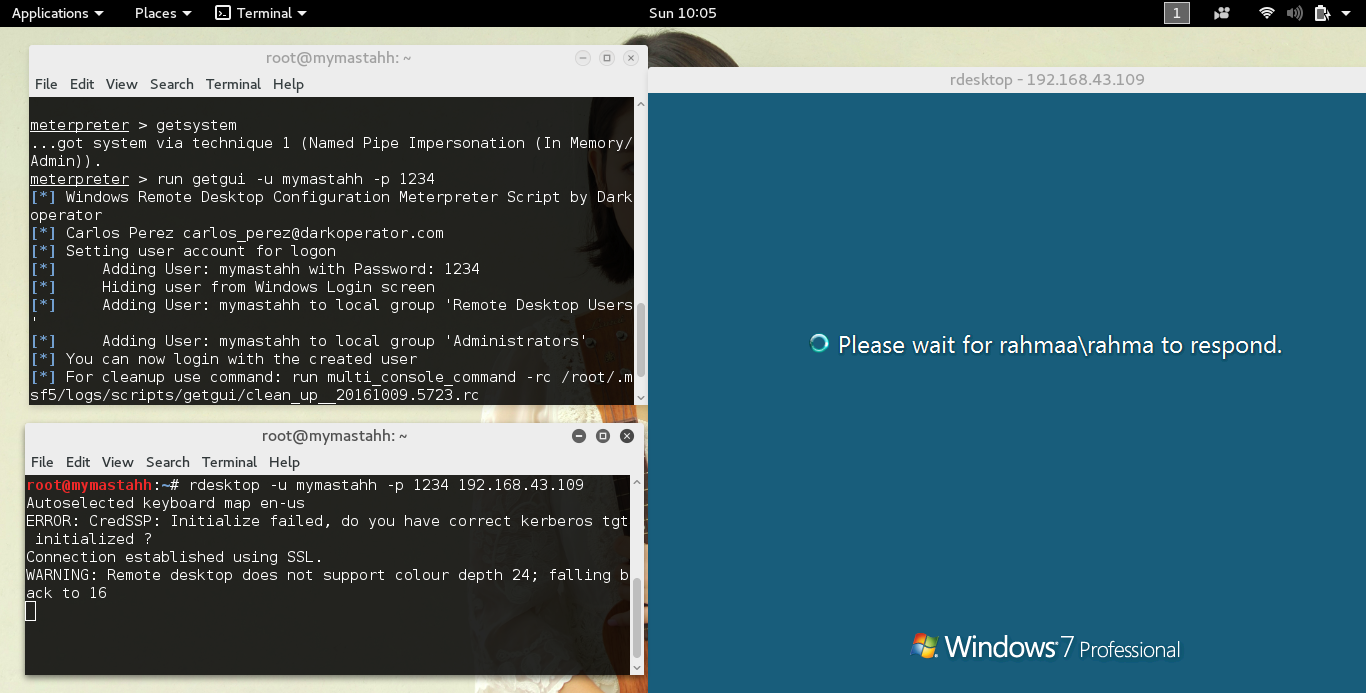This screenshot has height=693, width=1366.
Task: Click the lower terminal's root@mymastahh title bar
Action: 334,436
